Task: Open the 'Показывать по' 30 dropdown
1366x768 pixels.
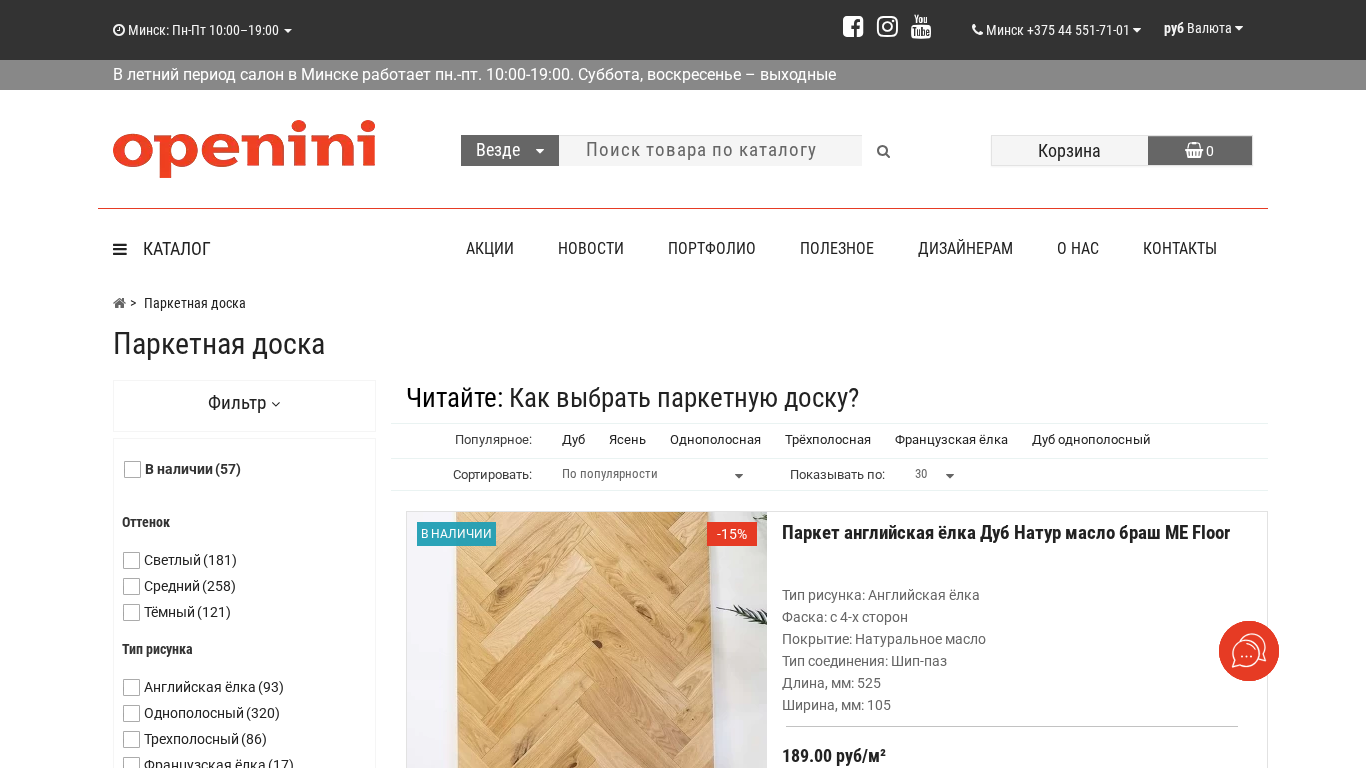Action: point(935,474)
